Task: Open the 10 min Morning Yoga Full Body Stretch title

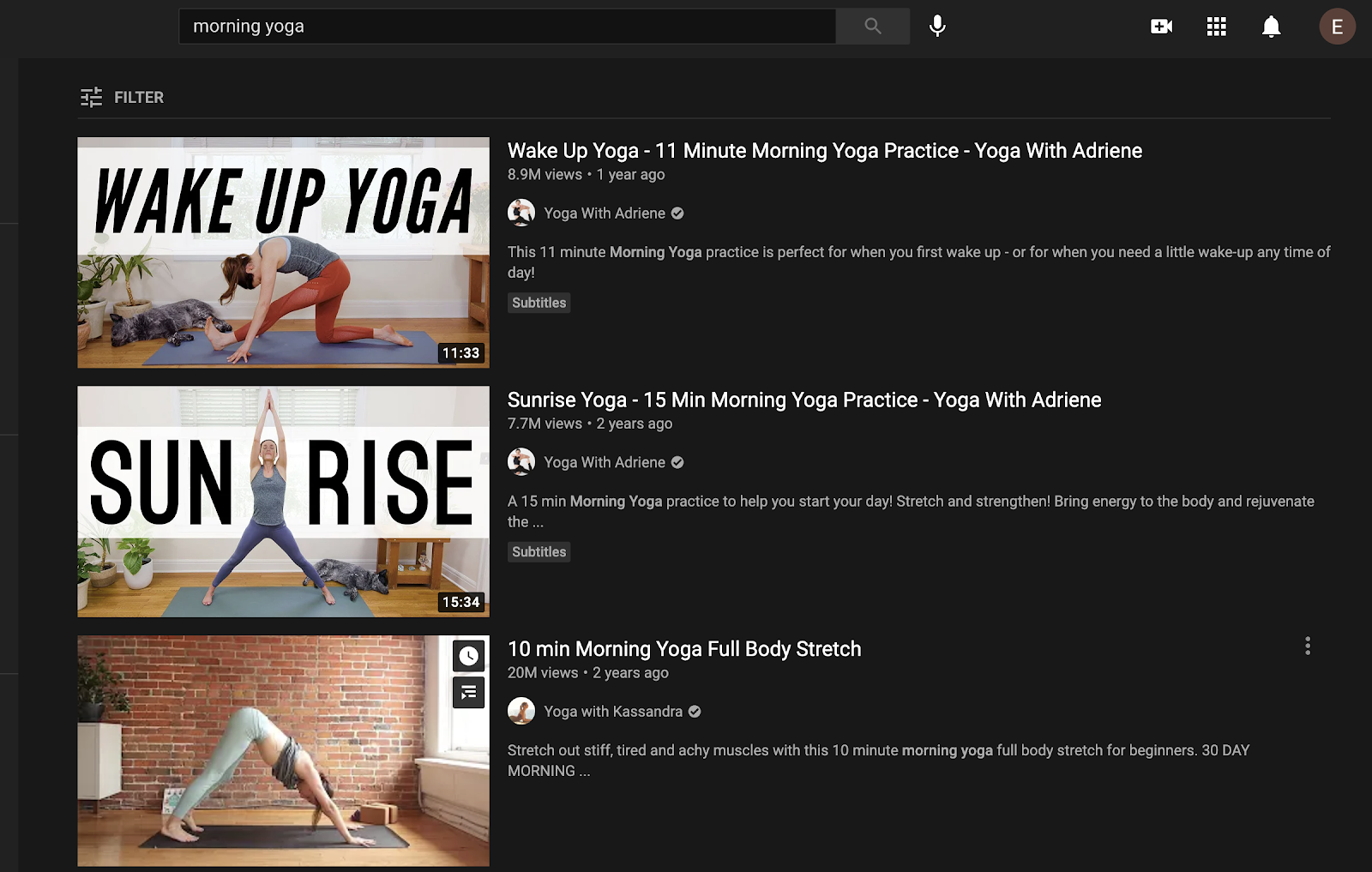Action: [x=684, y=649]
